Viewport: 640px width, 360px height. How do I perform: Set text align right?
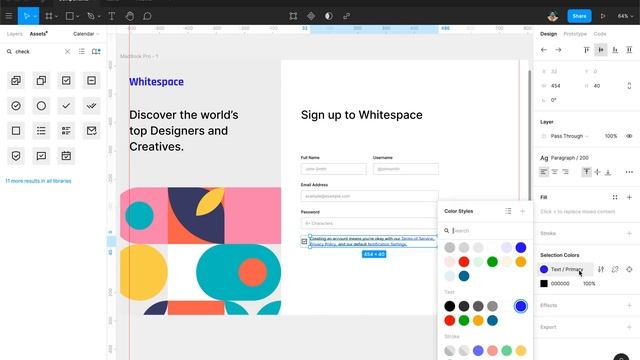(x=565, y=172)
